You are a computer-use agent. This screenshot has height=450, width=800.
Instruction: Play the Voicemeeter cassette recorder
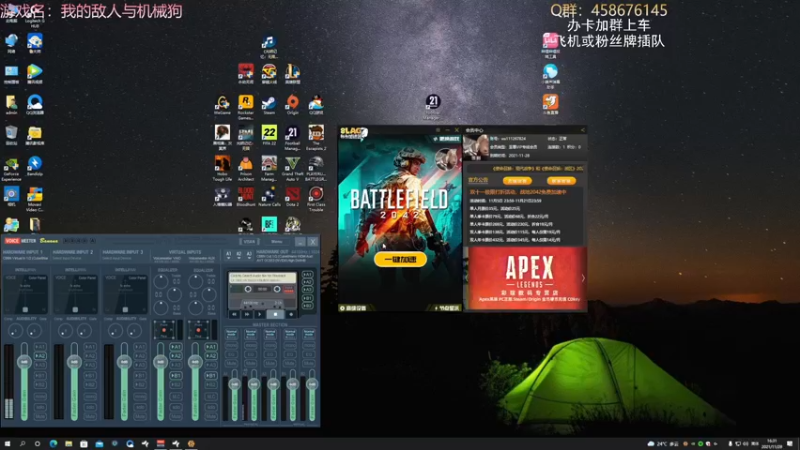coord(259,314)
